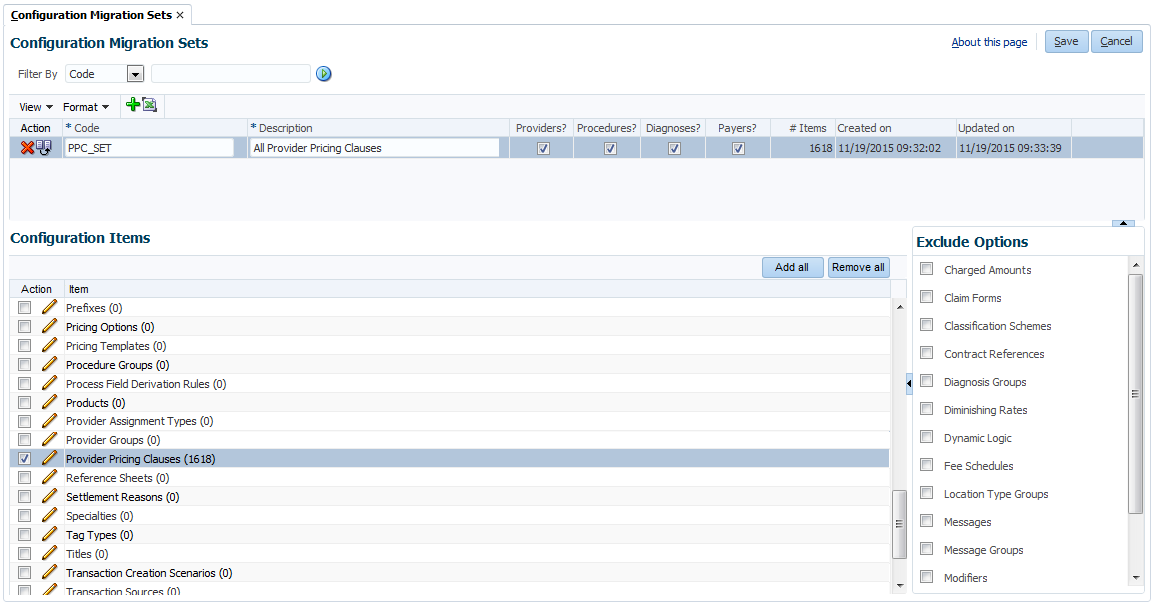1155x605 pixels.
Task: Collapse the Exclude Options side panel arrow
Action: tap(909, 383)
